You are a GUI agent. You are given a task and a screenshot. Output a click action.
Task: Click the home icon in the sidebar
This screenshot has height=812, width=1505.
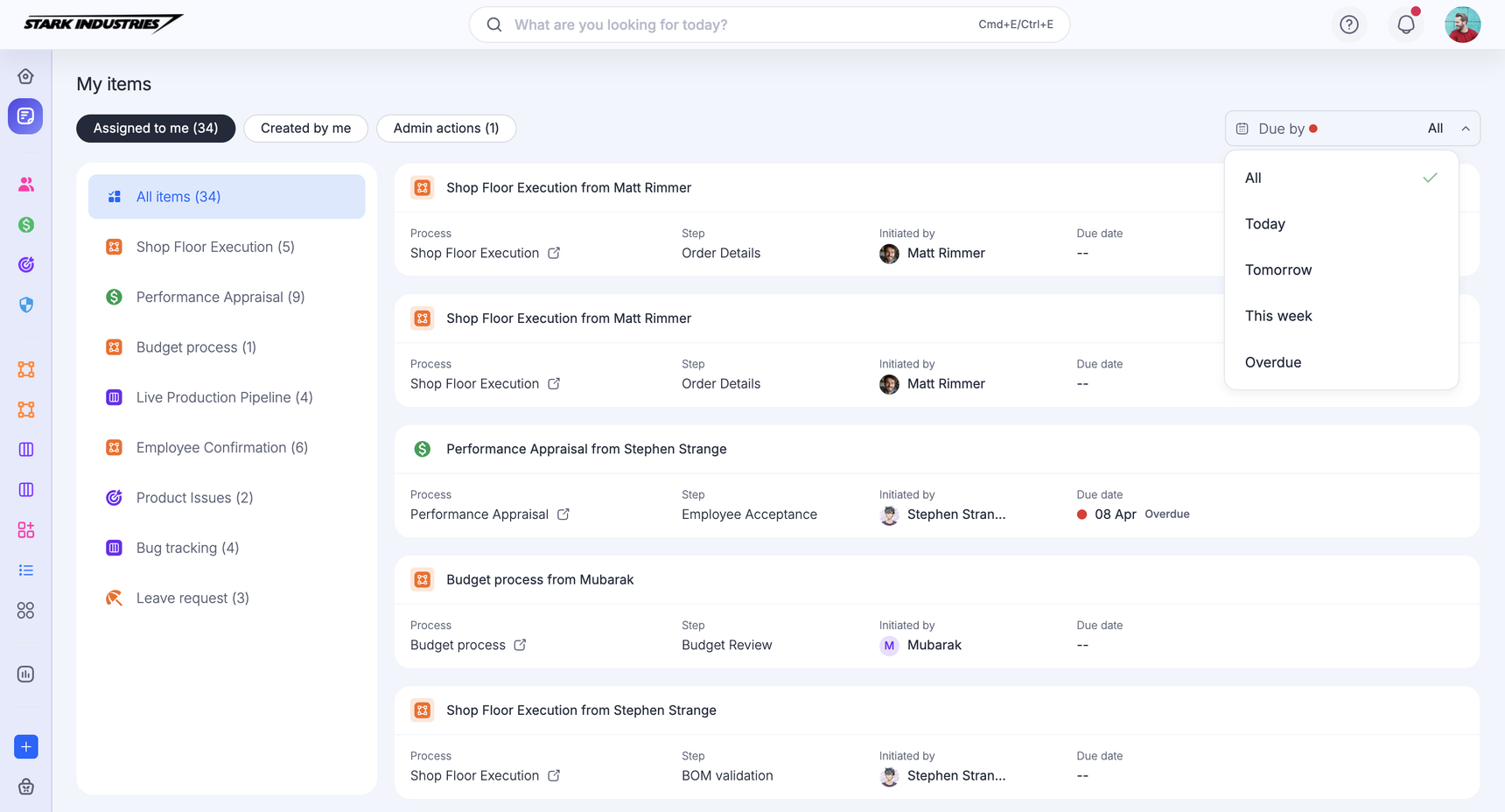(25, 76)
